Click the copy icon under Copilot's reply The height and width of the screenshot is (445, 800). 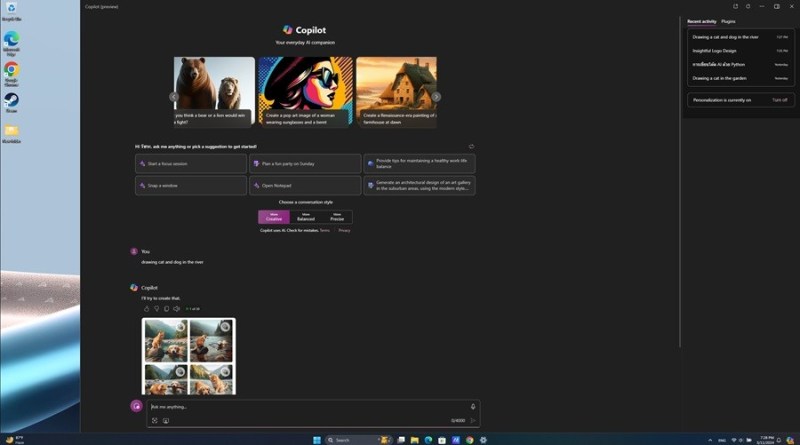pos(166,308)
